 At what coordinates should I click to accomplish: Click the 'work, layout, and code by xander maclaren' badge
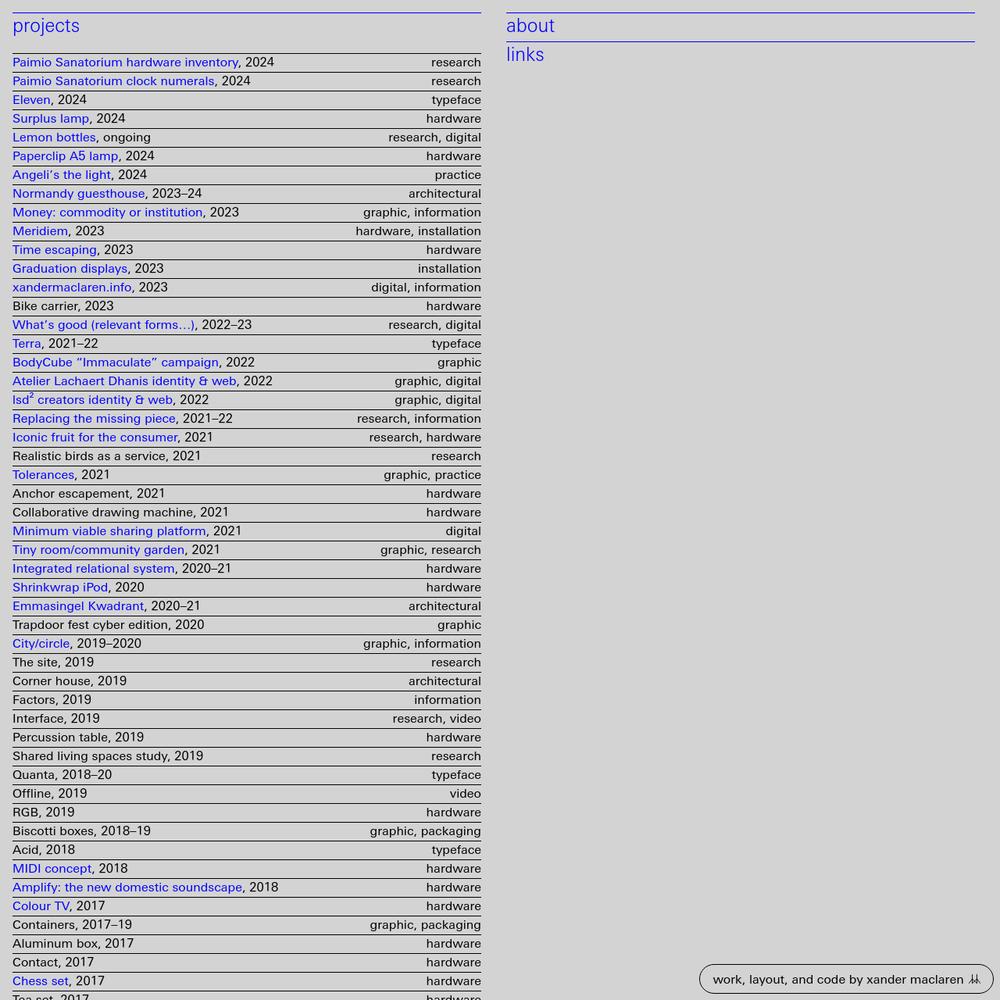(846, 979)
